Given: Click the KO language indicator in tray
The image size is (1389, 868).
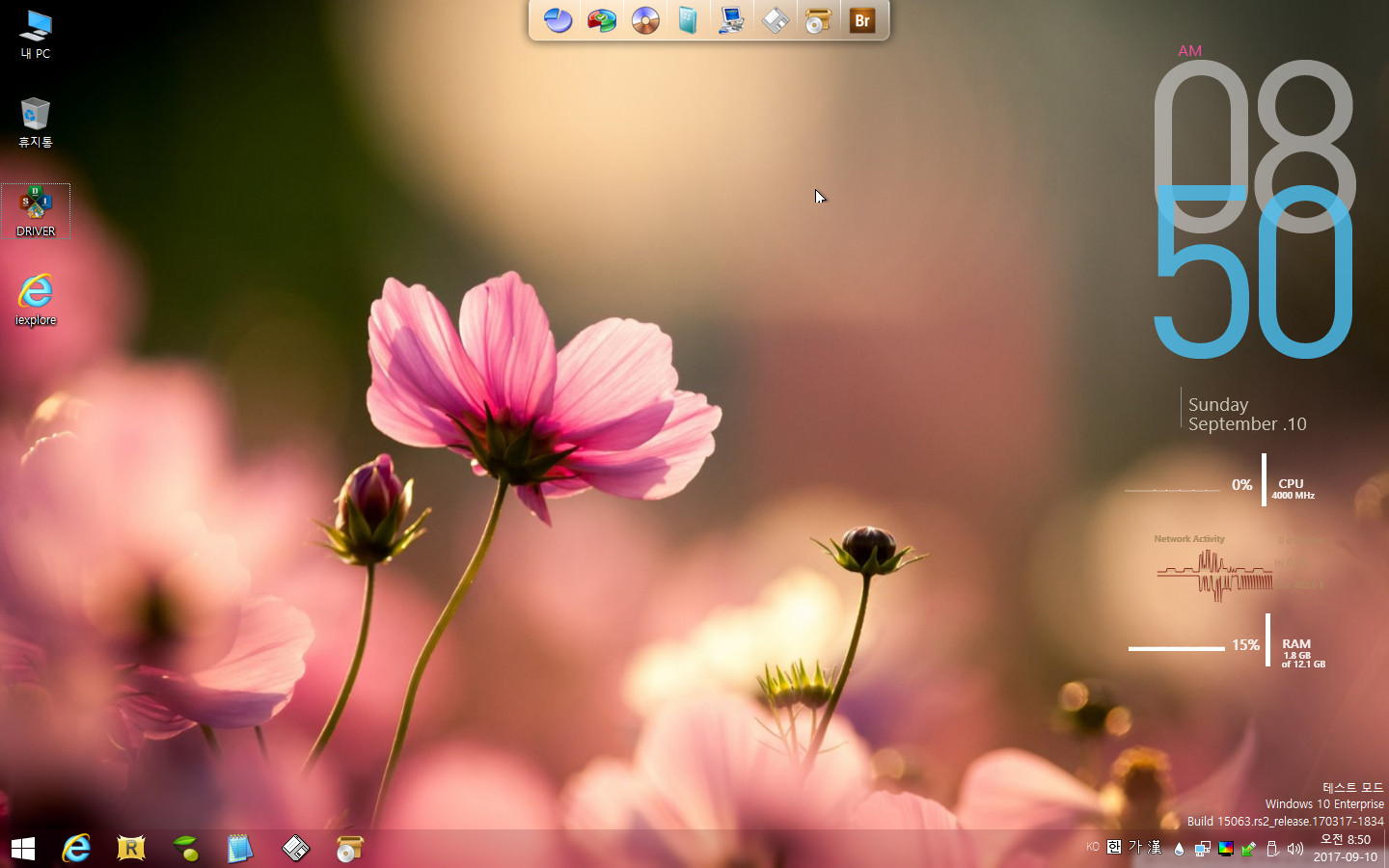Looking at the screenshot, I should pos(1093,847).
